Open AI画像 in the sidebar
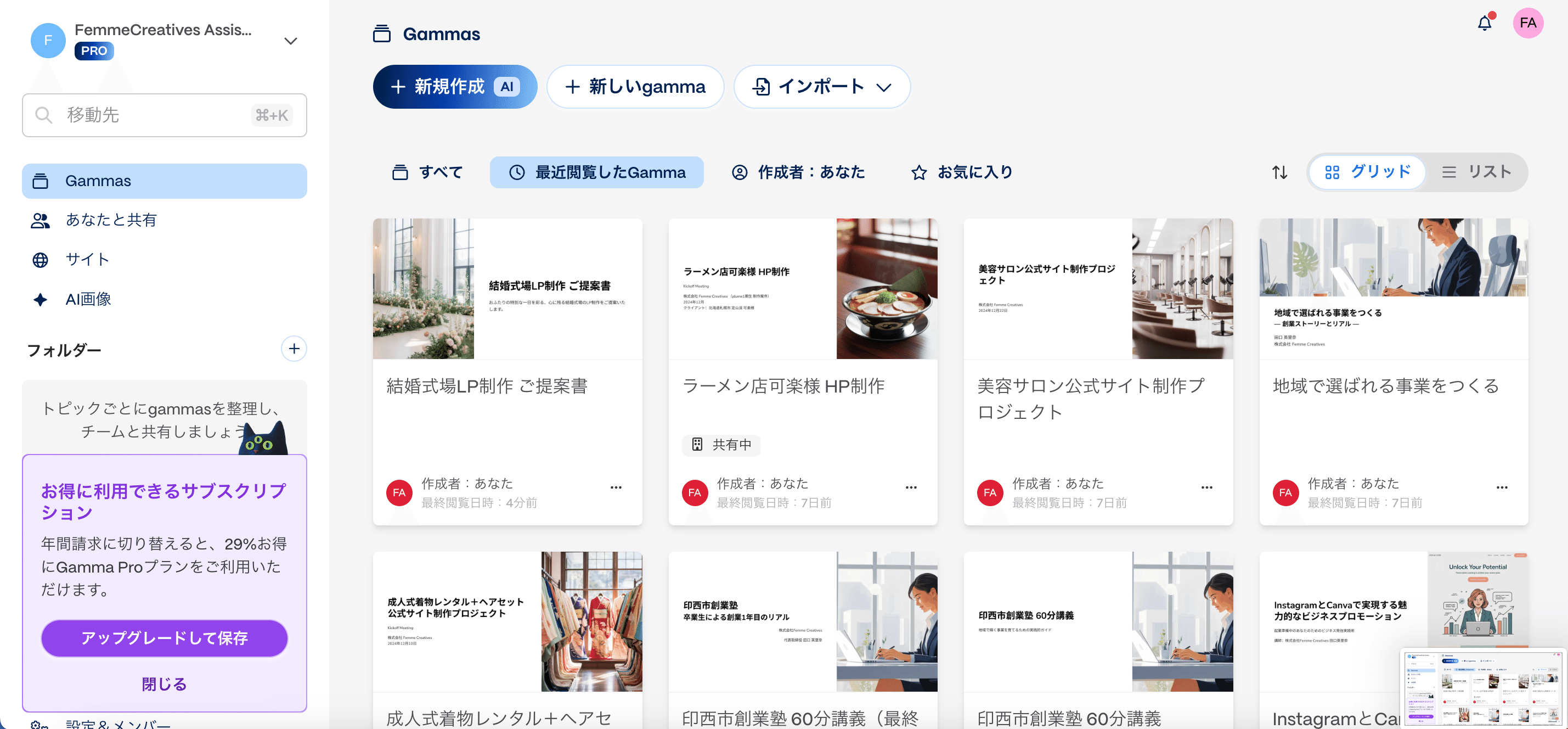 point(88,299)
